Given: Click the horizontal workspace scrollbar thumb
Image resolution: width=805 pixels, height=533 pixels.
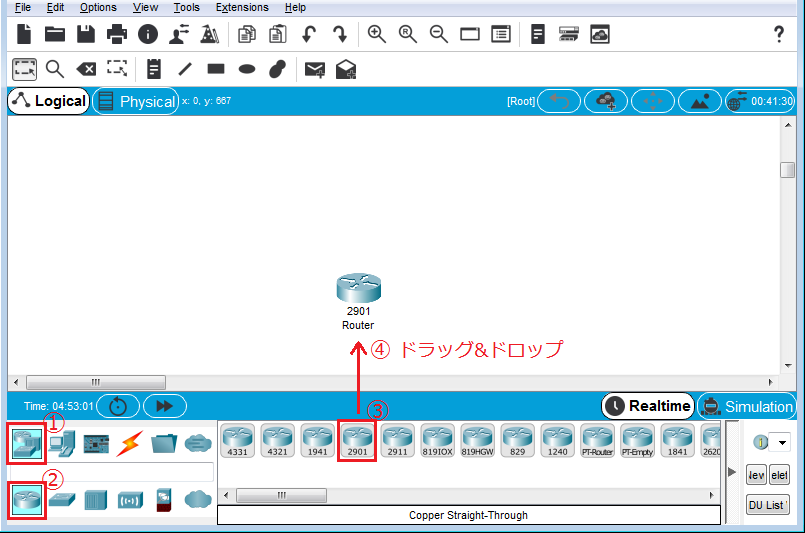Looking at the screenshot, I should (x=96, y=382).
